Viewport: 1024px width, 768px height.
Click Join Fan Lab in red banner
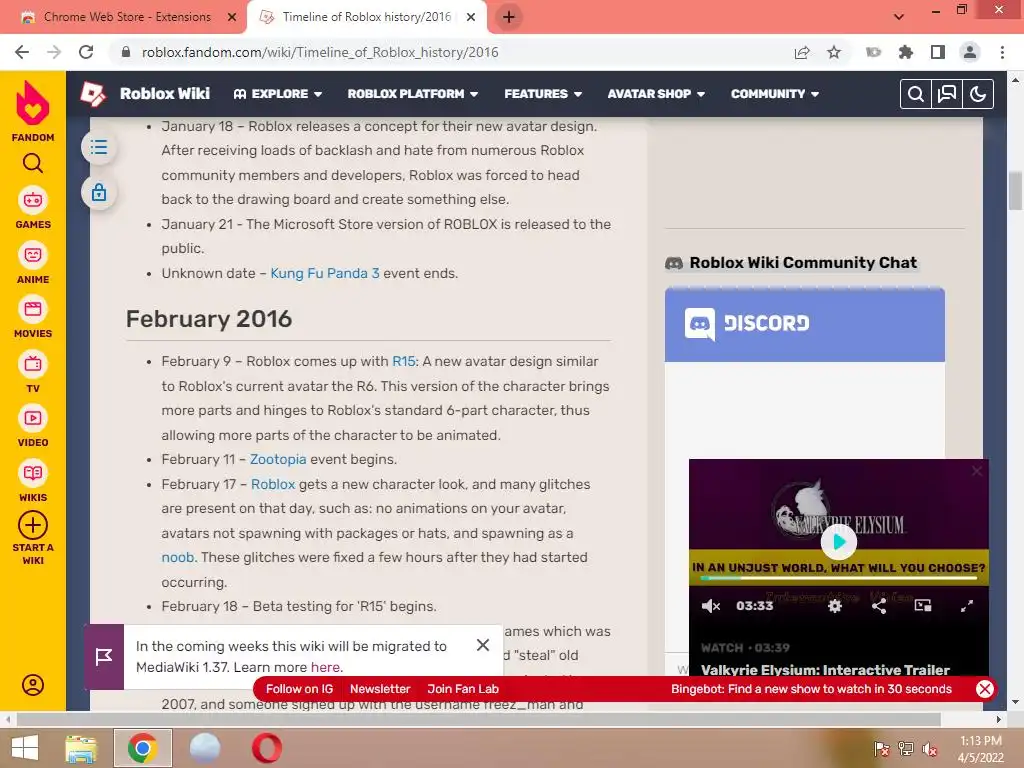(463, 688)
